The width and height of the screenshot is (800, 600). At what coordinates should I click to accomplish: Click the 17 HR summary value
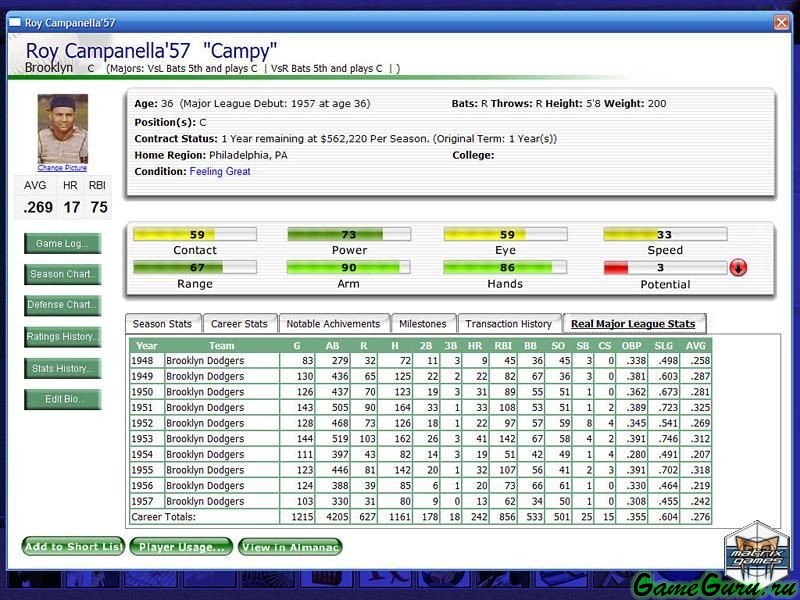(x=71, y=207)
